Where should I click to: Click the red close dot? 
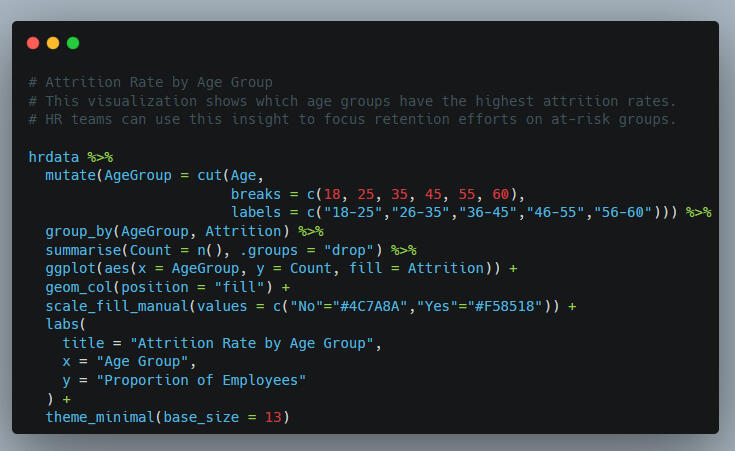33,43
